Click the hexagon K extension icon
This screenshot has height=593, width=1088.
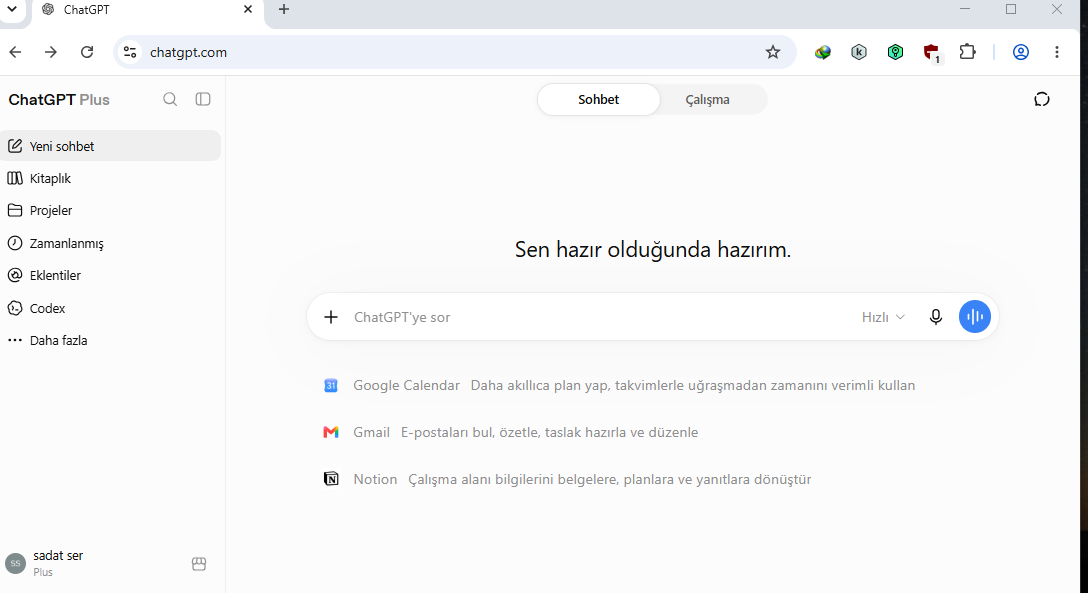coord(859,52)
